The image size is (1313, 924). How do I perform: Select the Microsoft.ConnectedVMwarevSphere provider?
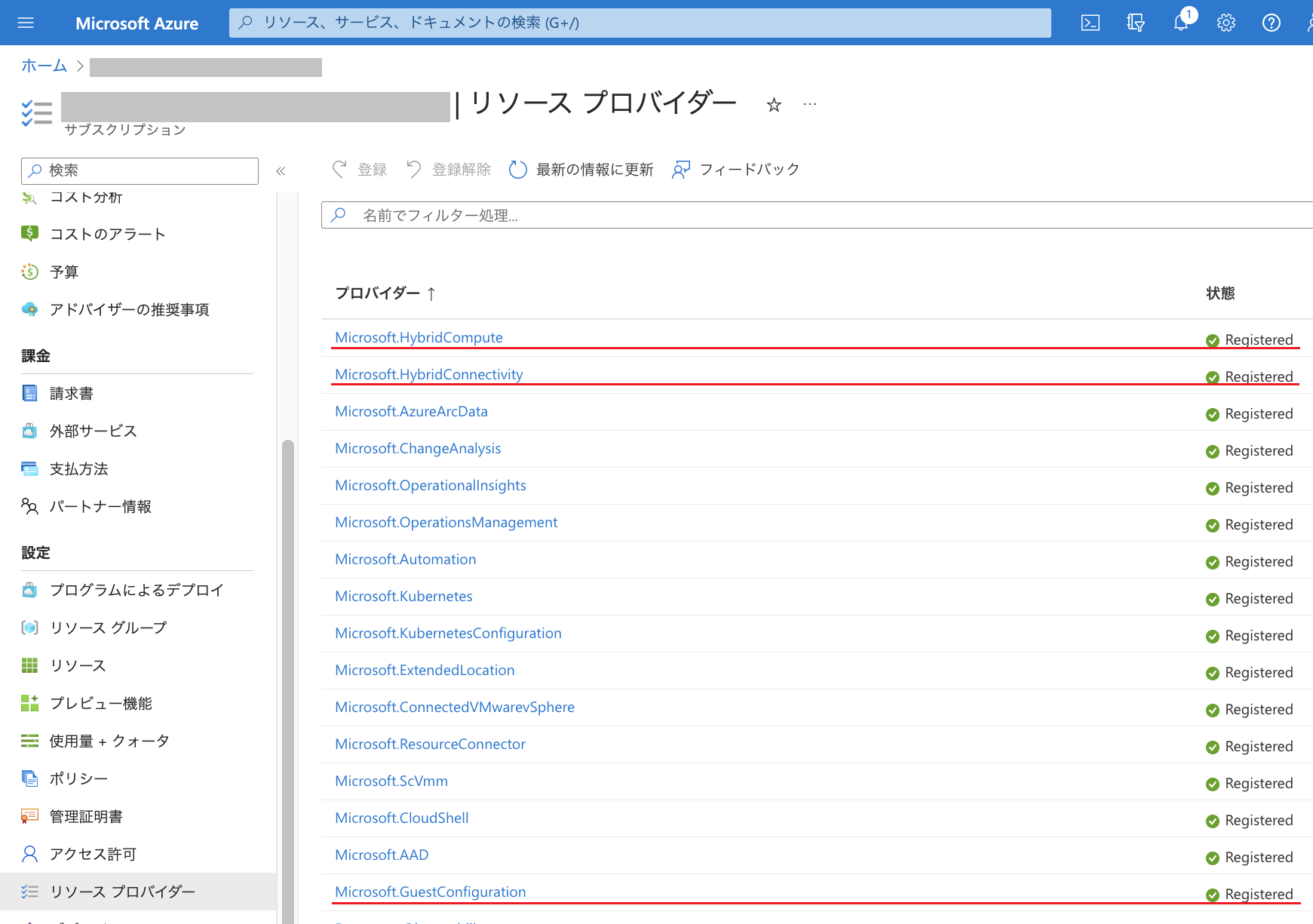455,707
